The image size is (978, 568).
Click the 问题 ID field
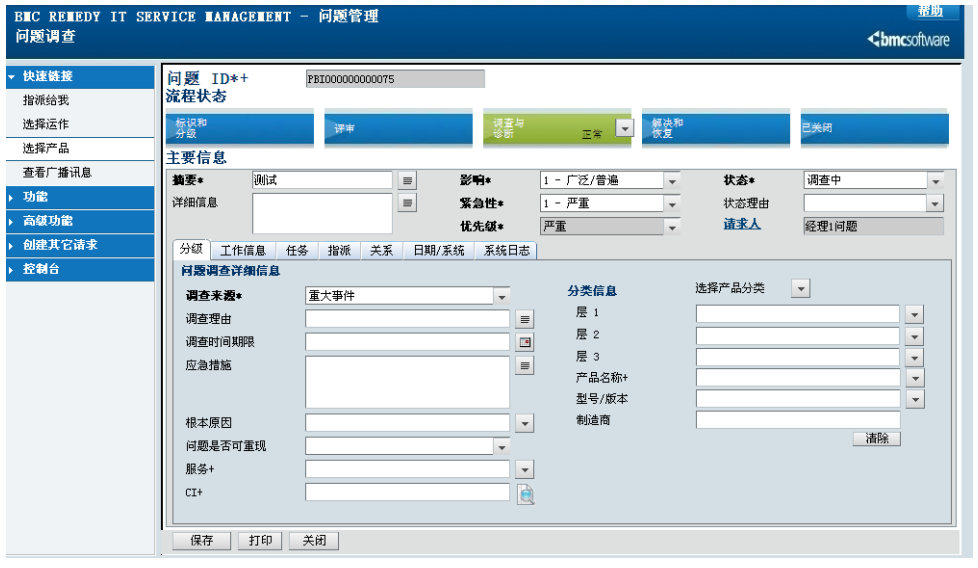(x=395, y=79)
